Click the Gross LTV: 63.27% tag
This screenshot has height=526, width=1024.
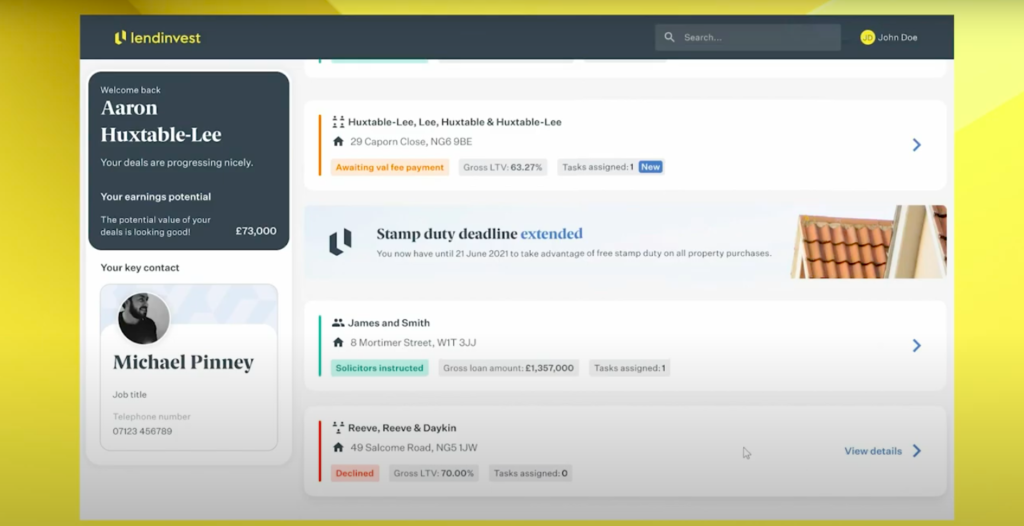point(503,167)
